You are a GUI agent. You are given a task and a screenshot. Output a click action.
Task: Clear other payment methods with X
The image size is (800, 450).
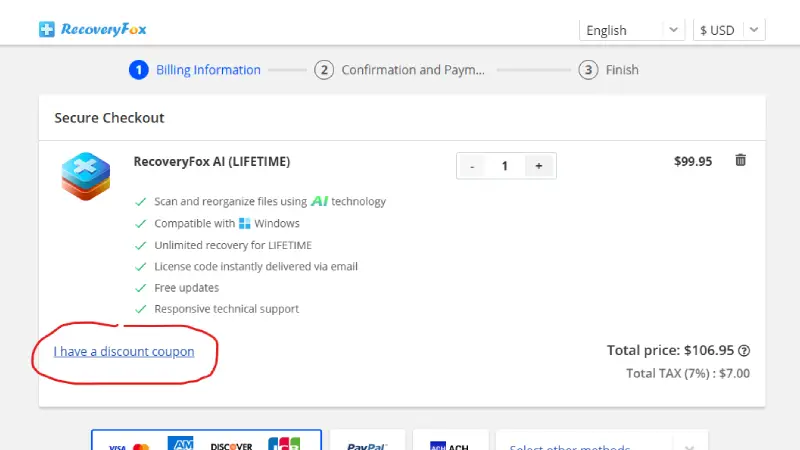[689, 444]
